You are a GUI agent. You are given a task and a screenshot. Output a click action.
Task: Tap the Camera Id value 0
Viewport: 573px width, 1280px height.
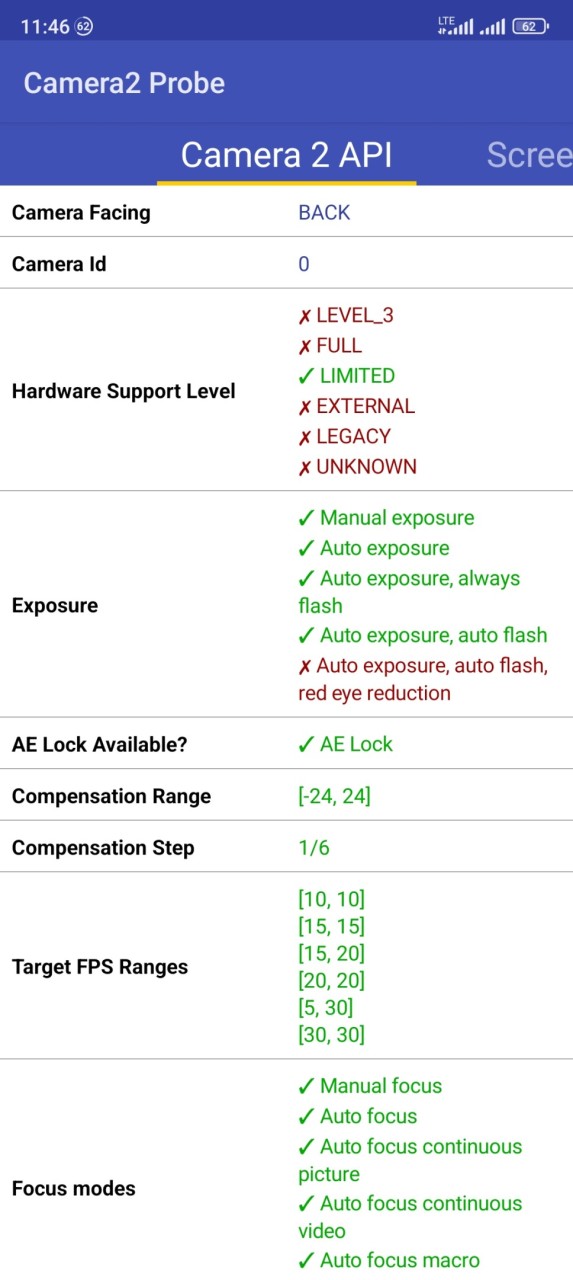304,264
